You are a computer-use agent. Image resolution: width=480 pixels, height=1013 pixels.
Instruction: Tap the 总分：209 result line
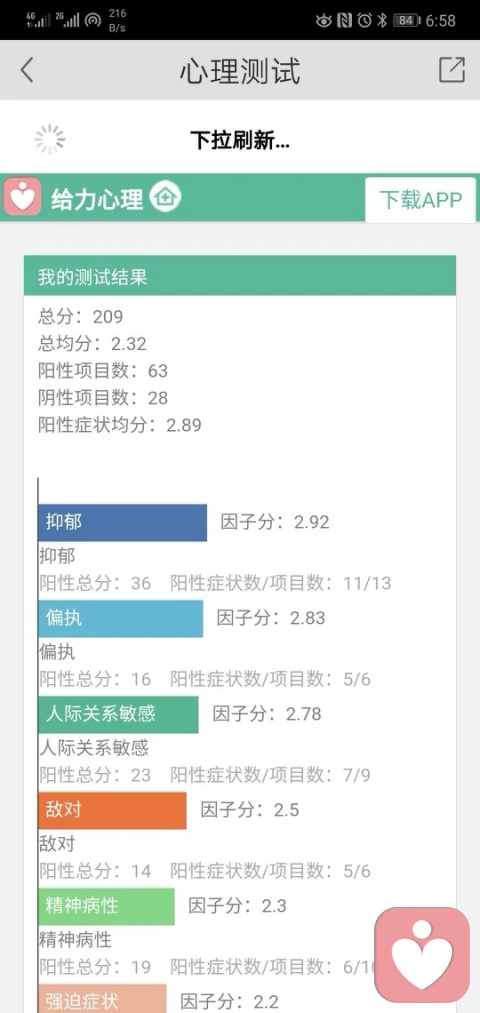(81, 317)
